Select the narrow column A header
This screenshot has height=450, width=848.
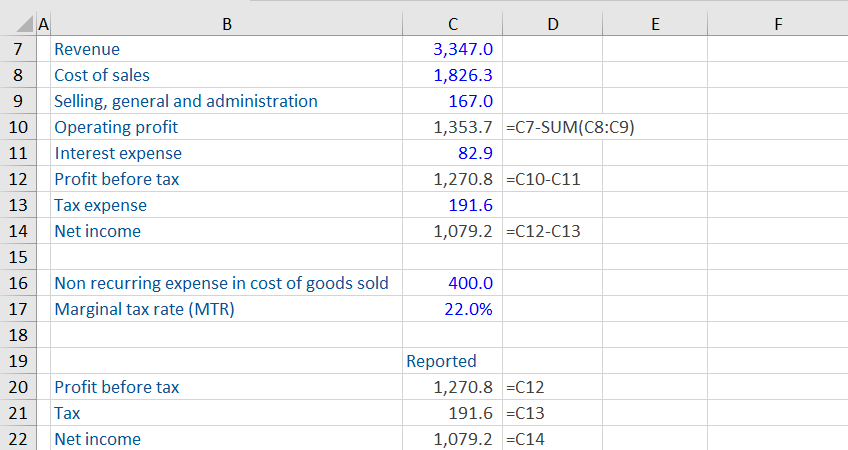pos(43,24)
